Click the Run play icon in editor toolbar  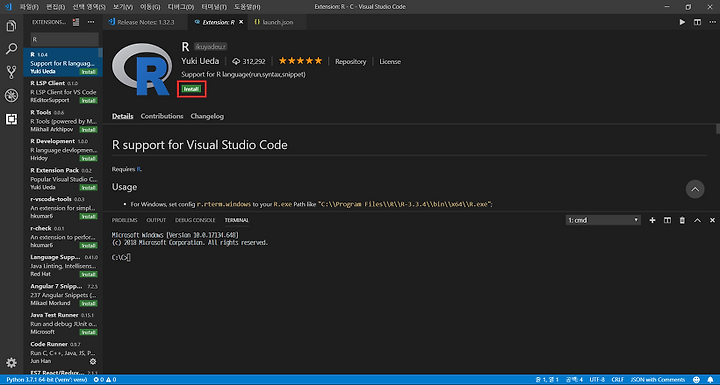pos(682,22)
